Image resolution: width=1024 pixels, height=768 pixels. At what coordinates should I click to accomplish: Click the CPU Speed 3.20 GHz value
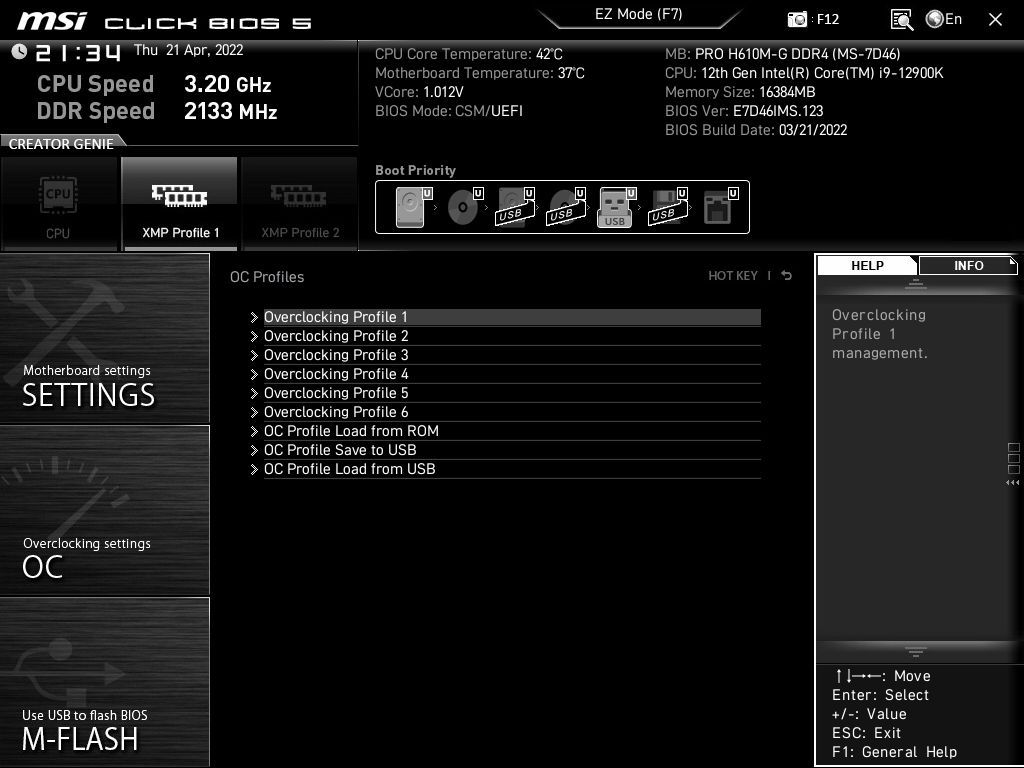[227, 84]
